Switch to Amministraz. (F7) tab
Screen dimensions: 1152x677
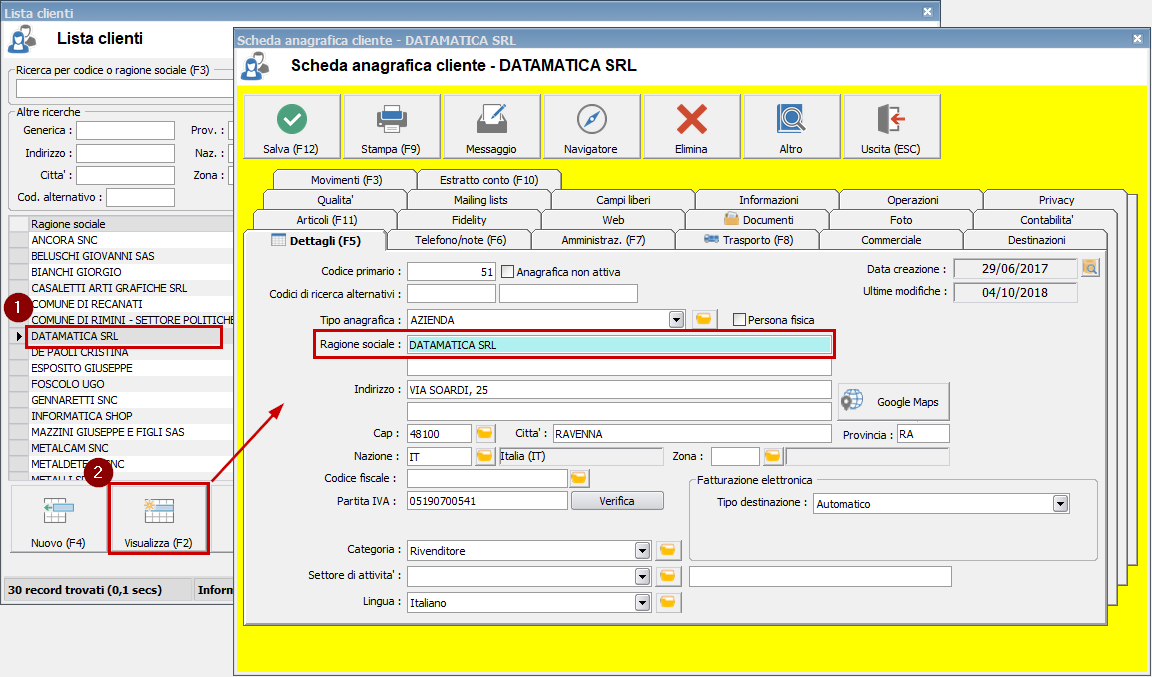click(x=603, y=240)
